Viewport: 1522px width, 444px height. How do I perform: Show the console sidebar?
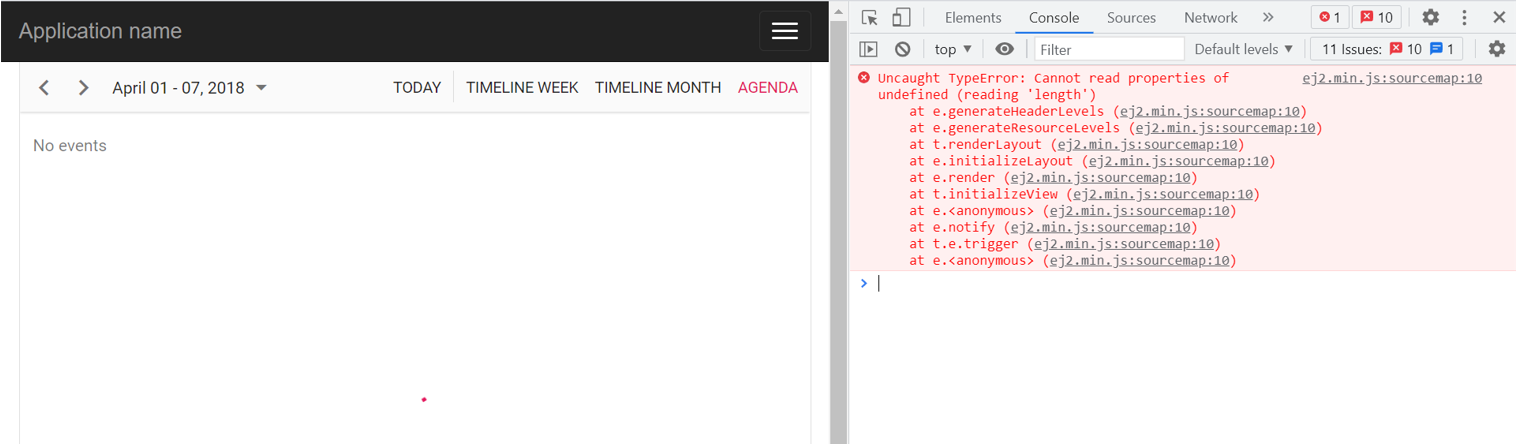pyautogui.click(x=868, y=49)
